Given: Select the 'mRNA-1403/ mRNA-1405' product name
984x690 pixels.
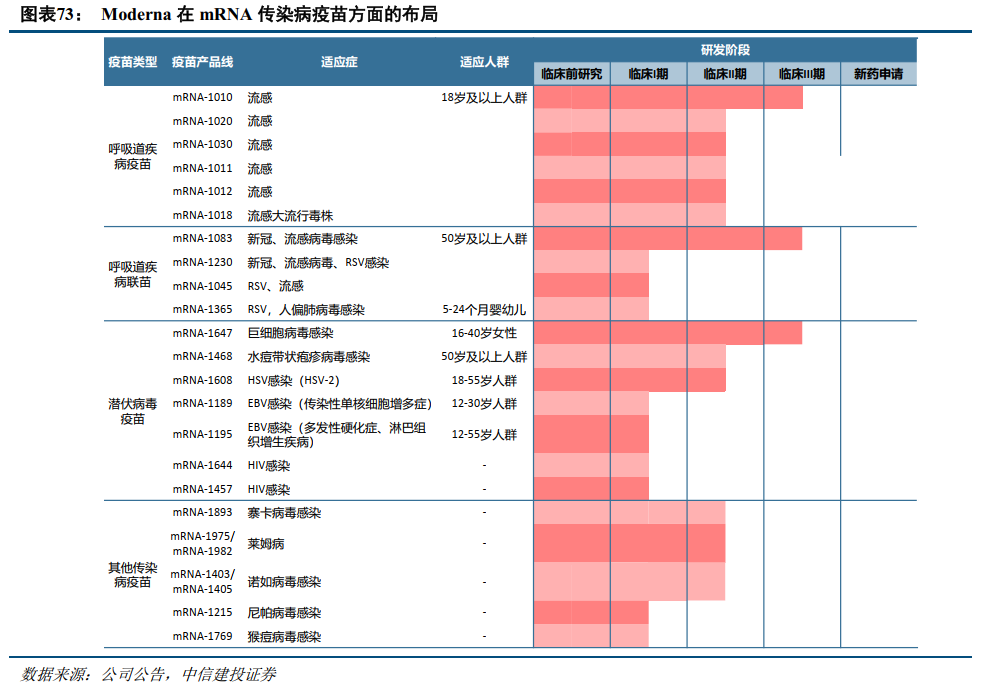Looking at the screenshot, I should click(x=203, y=582).
